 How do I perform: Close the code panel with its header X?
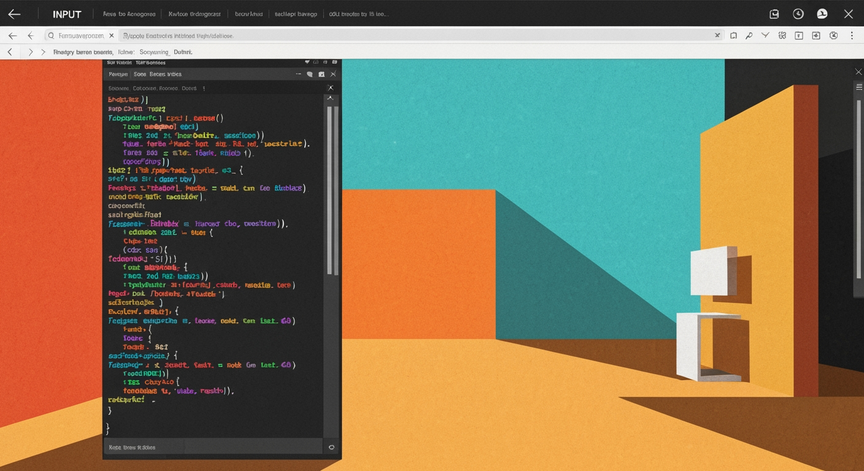tap(333, 74)
